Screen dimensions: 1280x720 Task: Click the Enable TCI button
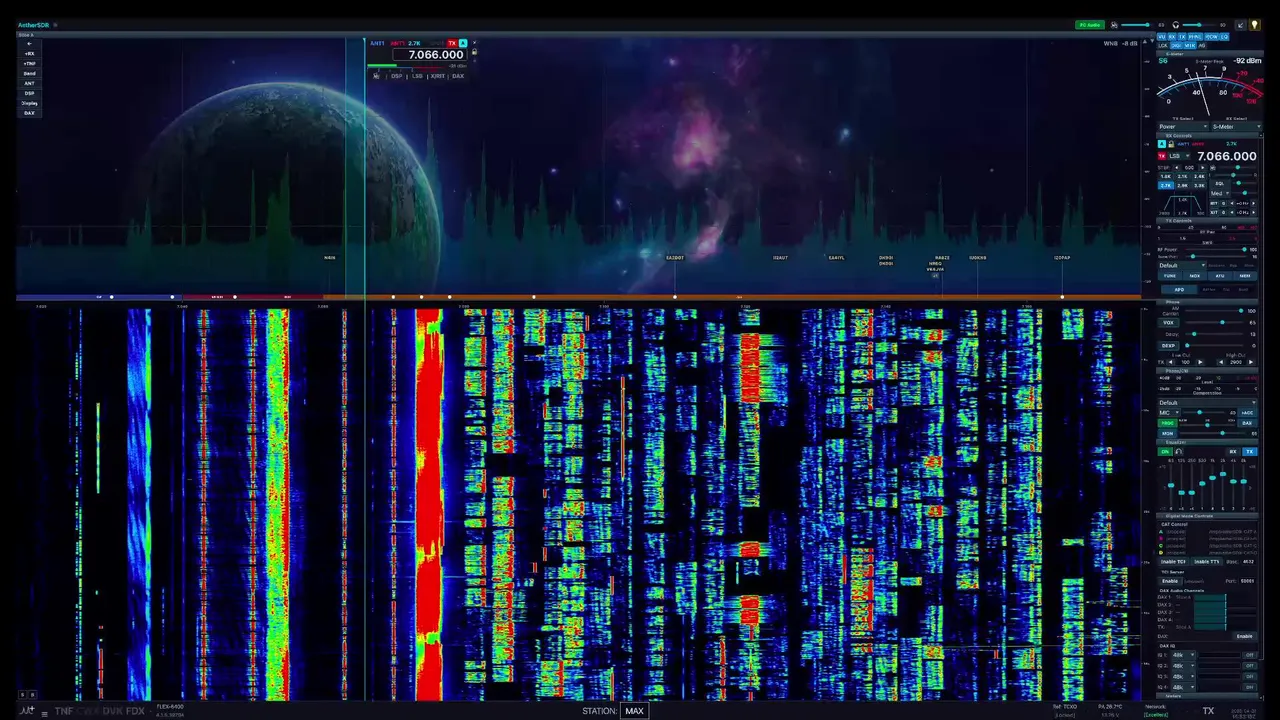1172,562
